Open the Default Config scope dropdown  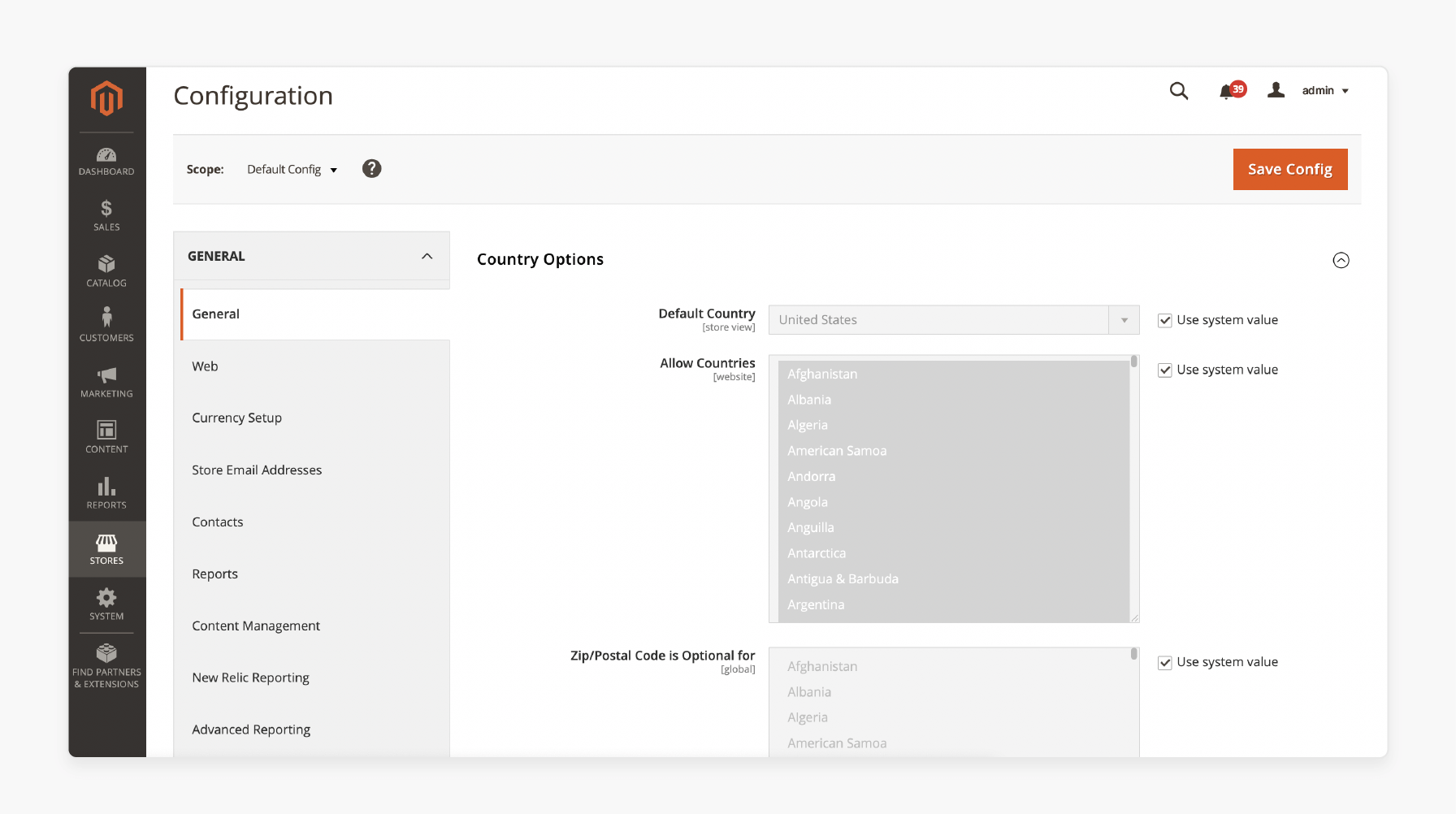tap(292, 169)
